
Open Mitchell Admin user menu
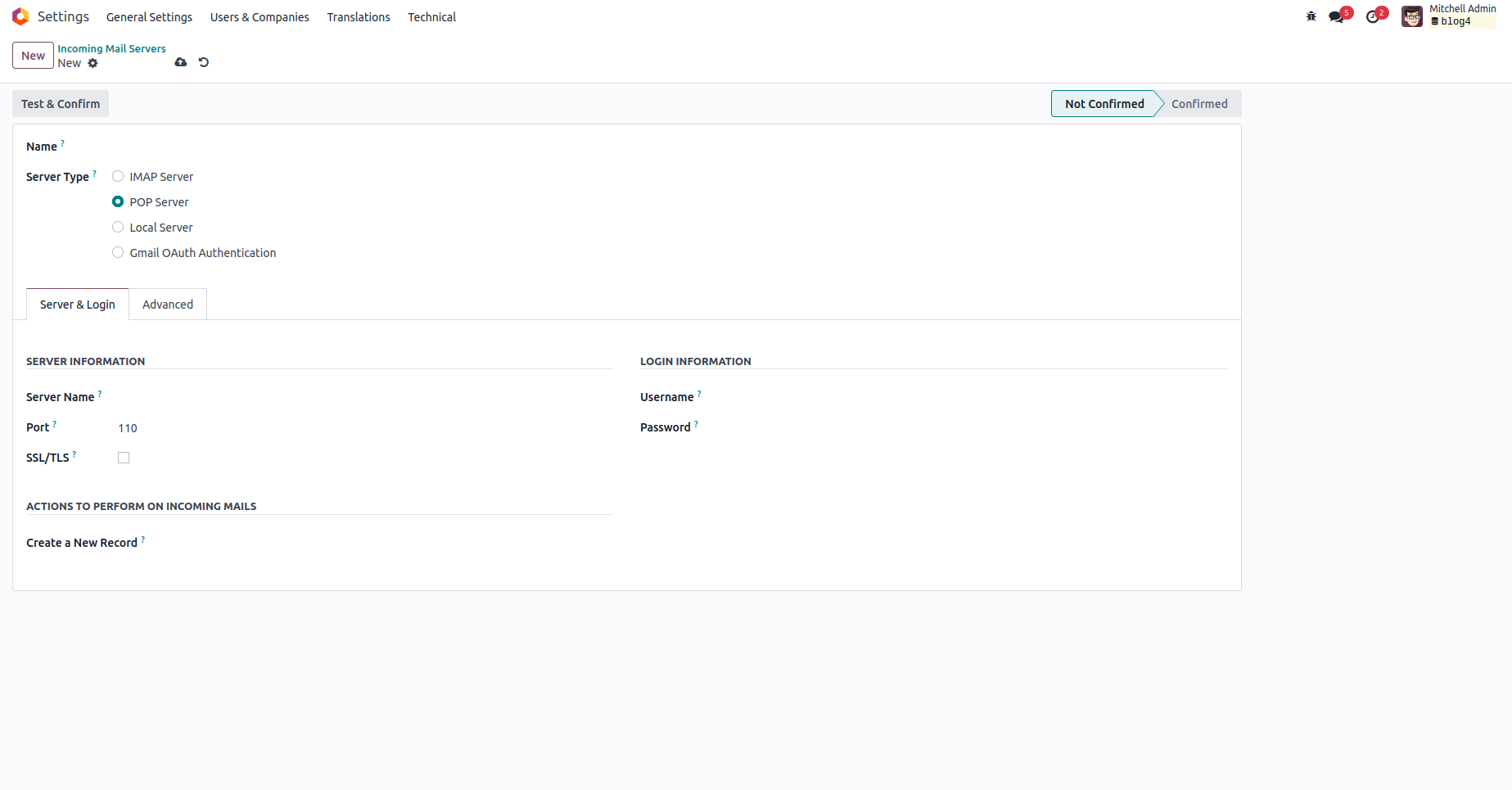1449,16
